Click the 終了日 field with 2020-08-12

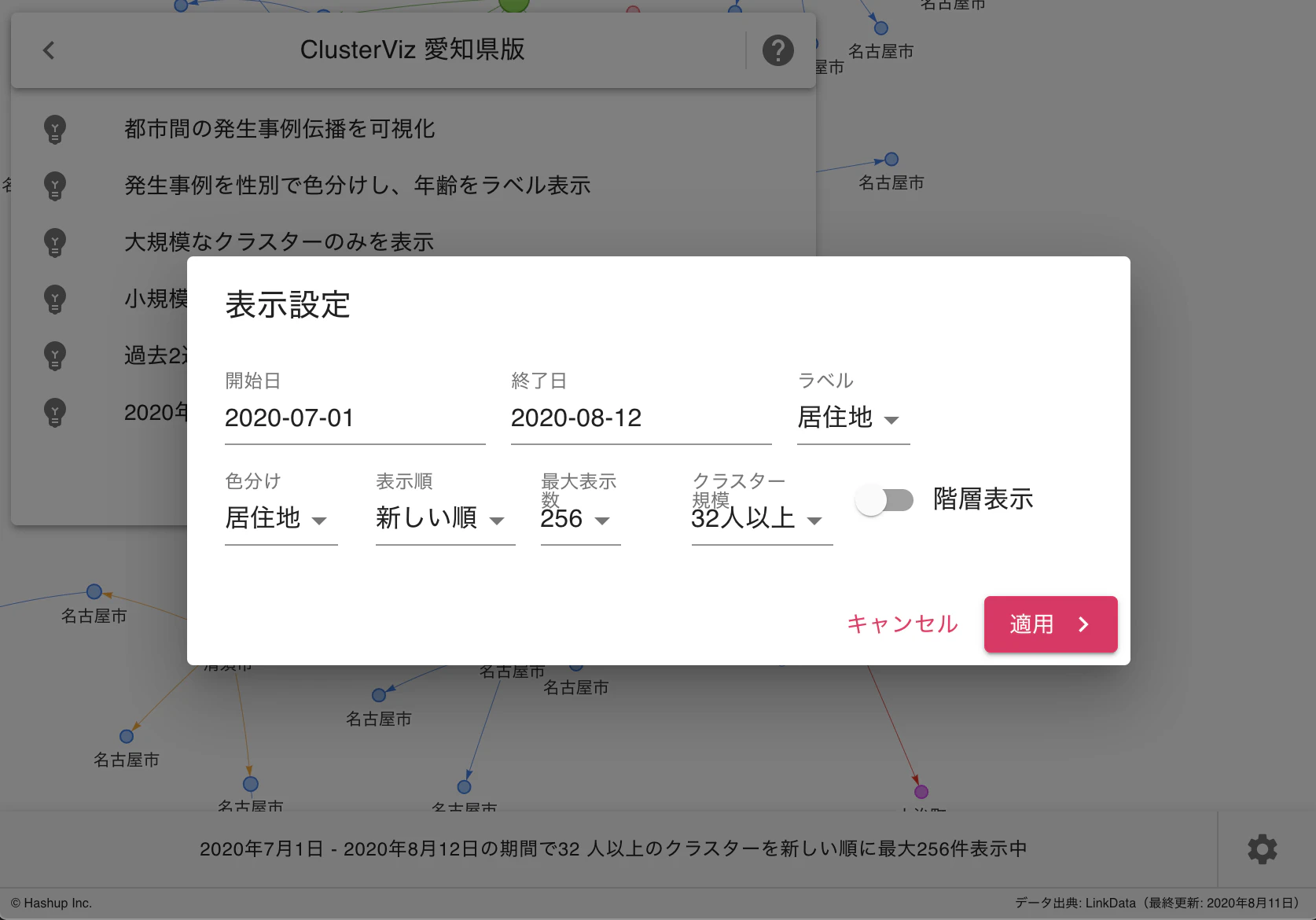[x=641, y=418]
